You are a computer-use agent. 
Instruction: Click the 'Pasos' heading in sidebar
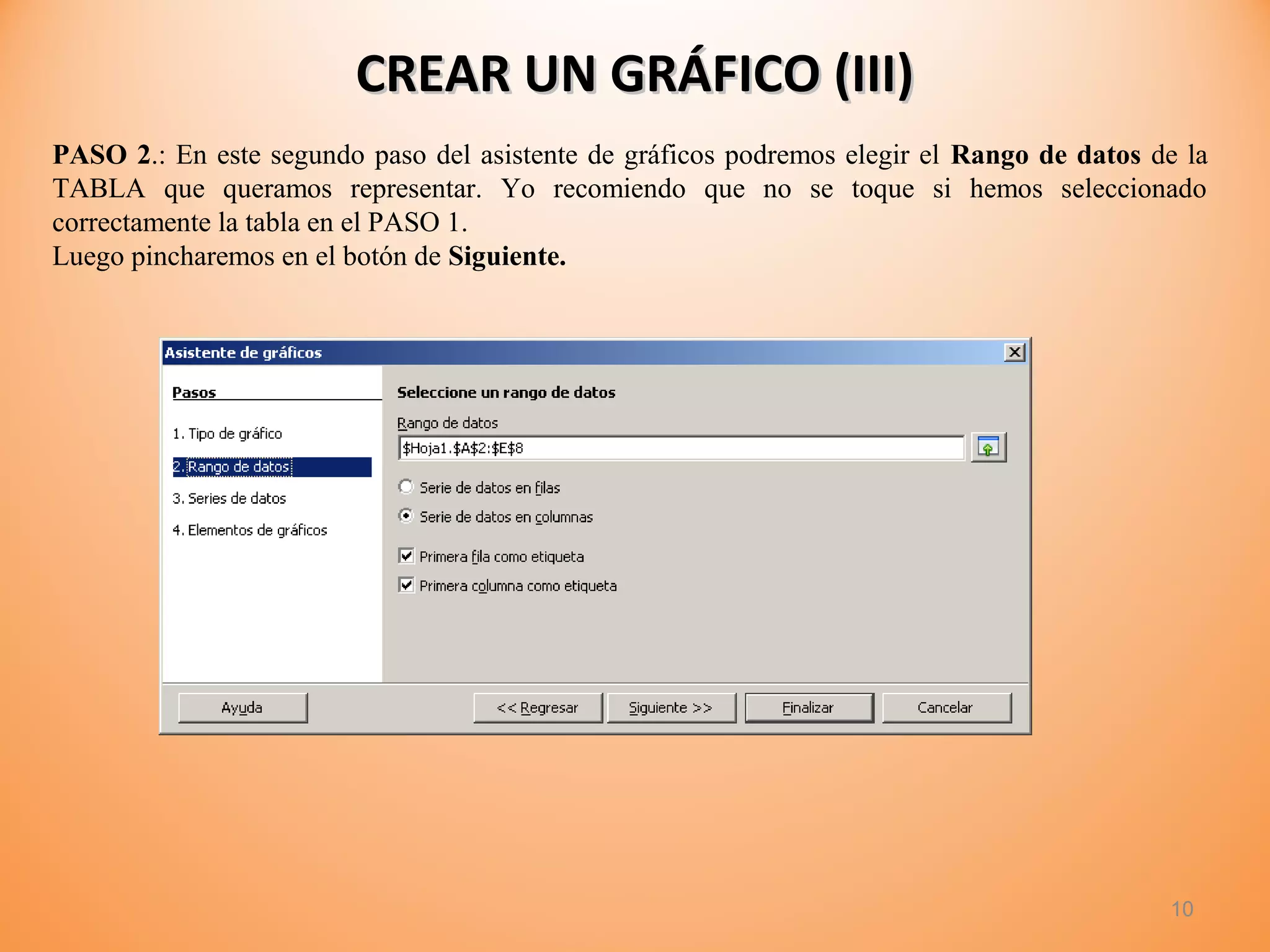click(194, 392)
